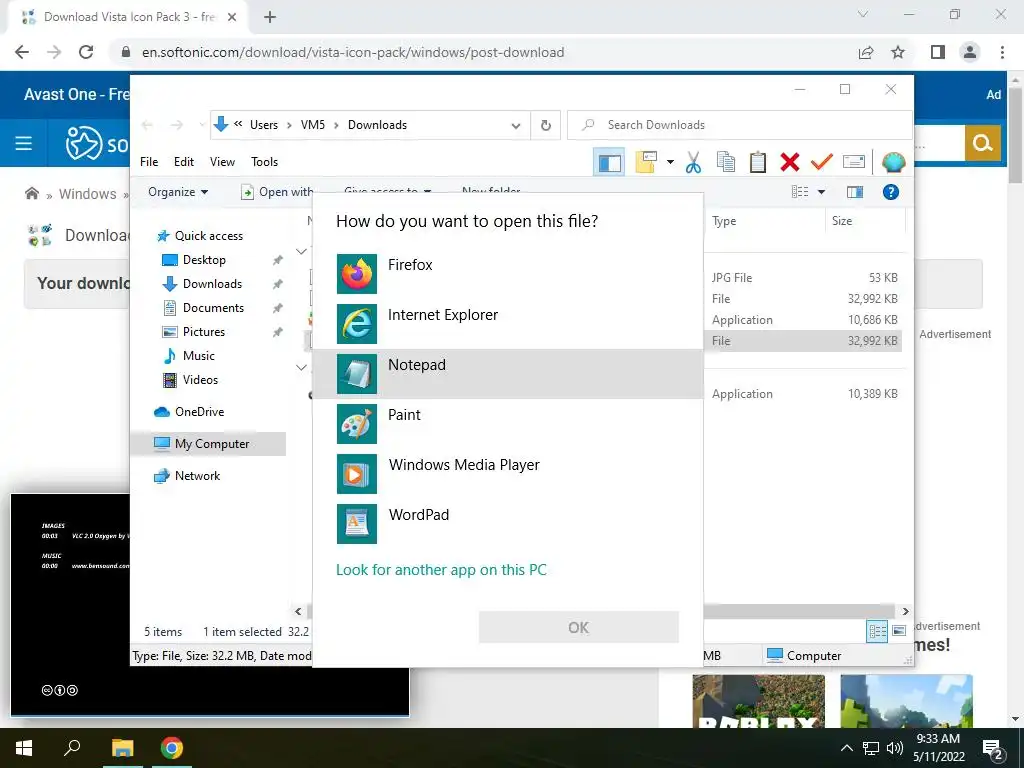Image resolution: width=1024 pixels, height=768 pixels.
Task: Click the OK button in dialog
Action: coord(579,628)
